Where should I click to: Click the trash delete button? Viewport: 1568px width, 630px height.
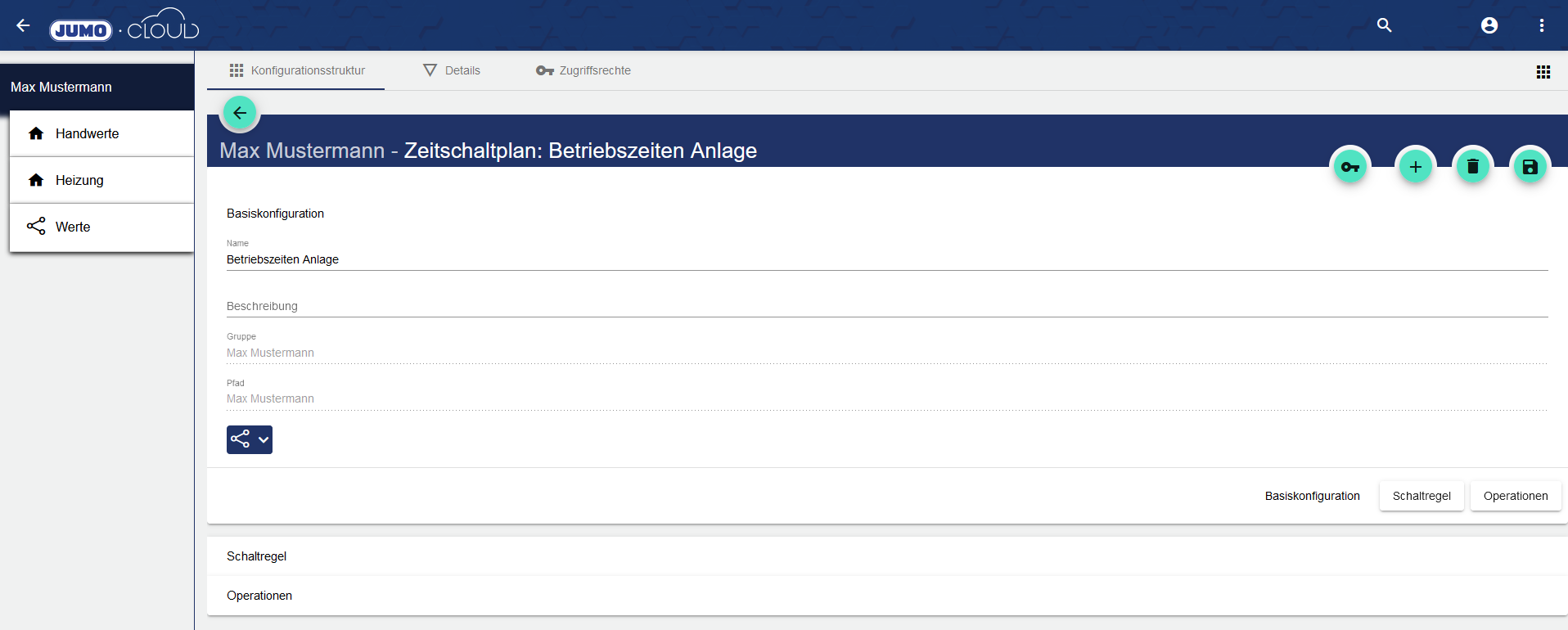click(x=1472, y=167)
